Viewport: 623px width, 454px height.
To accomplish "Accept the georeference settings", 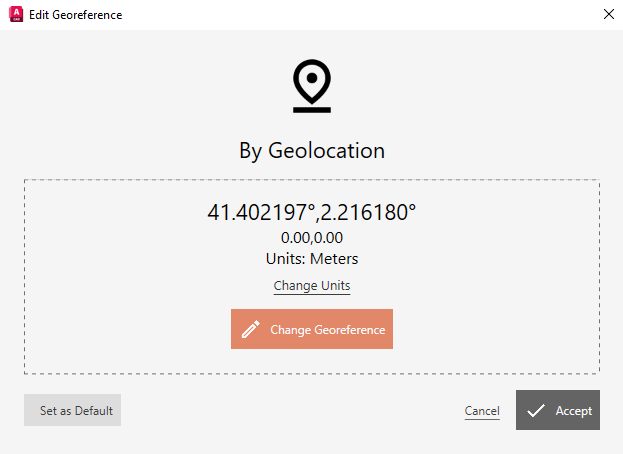I will point(558,410).
